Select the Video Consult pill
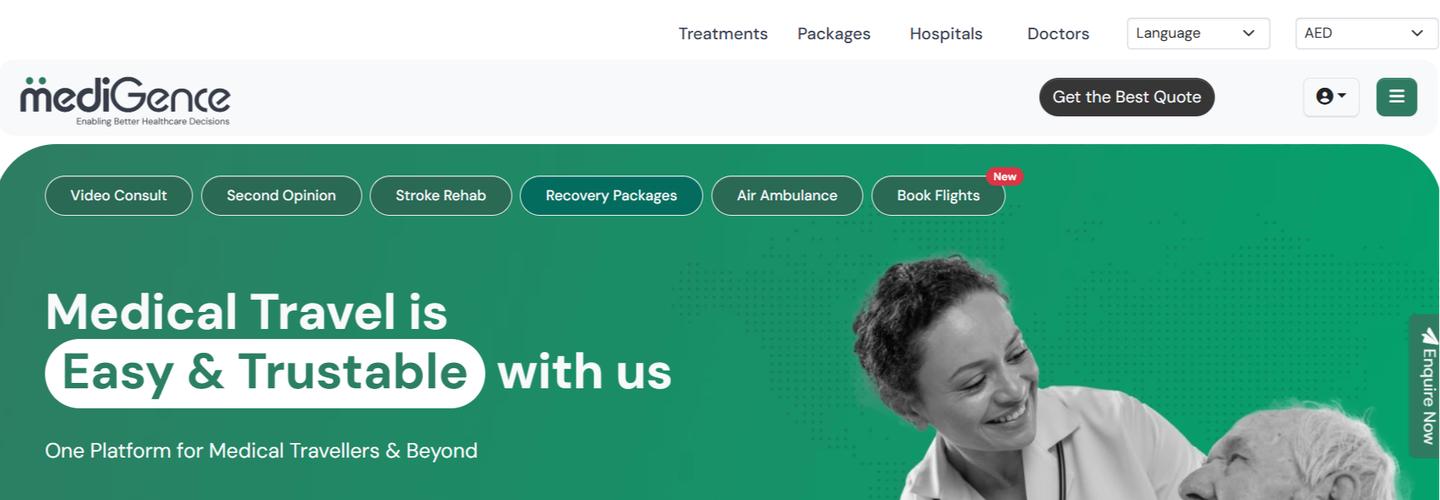This screenshot has height=500, width=1440. pyautogui.click(x=119, y=195)
